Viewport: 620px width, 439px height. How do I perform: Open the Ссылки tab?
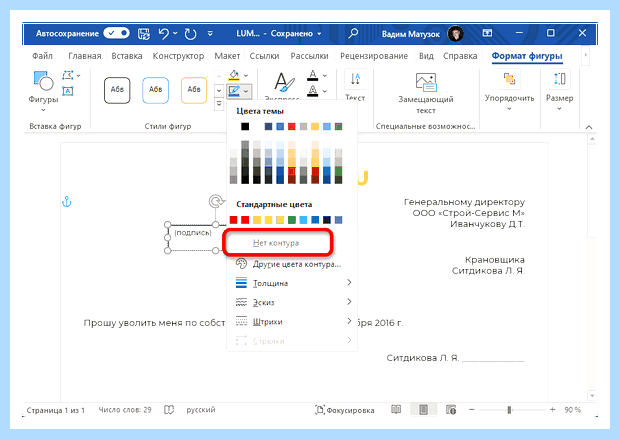pyautogui.click(x=264, y=56)
